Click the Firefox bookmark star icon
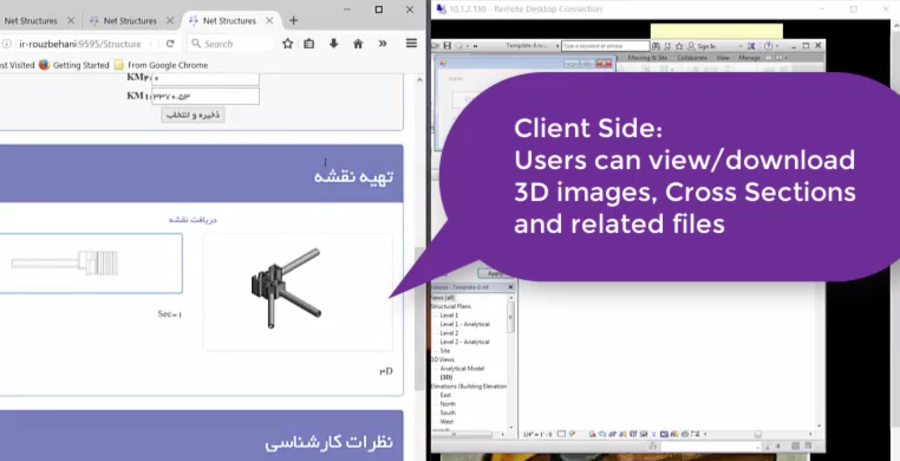This screenshot has height=461, width=900. 288,44
